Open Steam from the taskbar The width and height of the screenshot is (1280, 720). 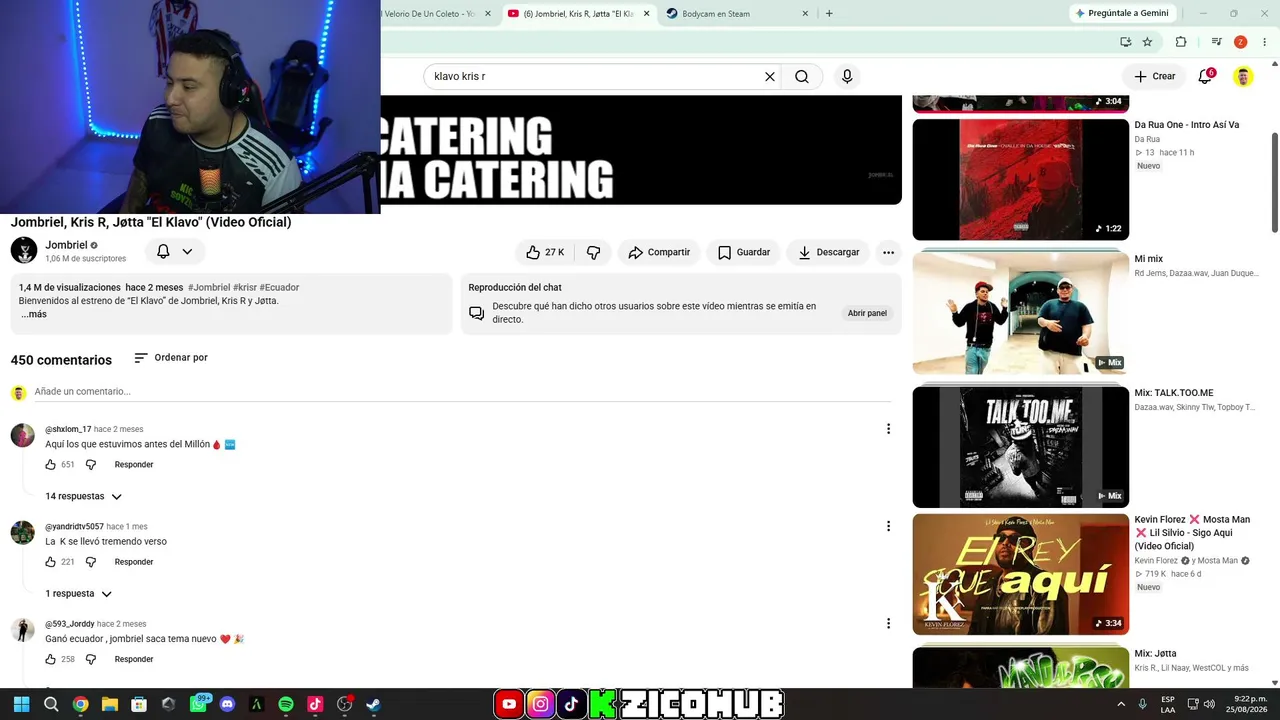click(373, 704)
